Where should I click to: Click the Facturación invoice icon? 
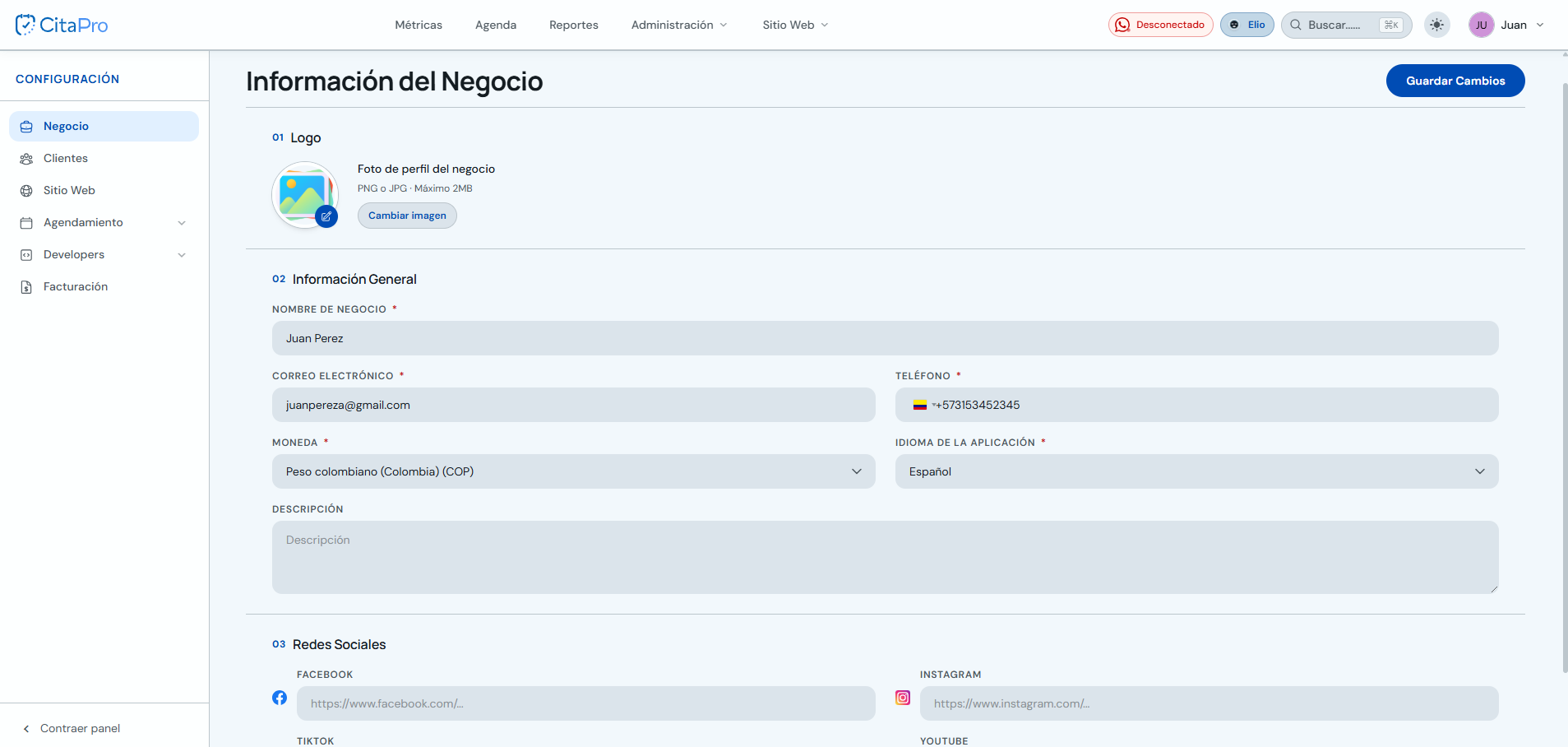click(x=26, y=286)
